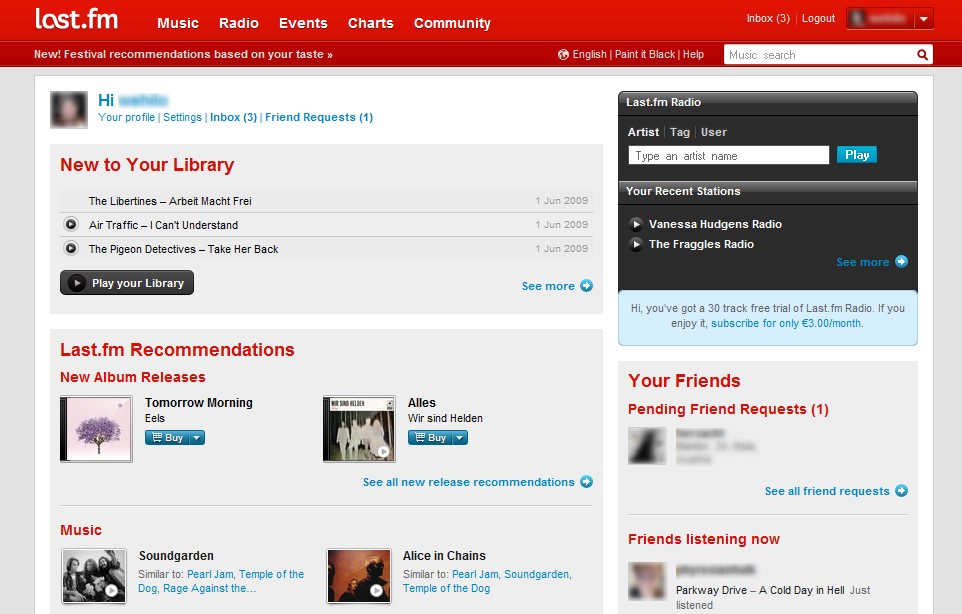The height and width of the screenshot is (614, 962).
Task: Open the Buy dropdown for Alles
Action: (457, 437)
